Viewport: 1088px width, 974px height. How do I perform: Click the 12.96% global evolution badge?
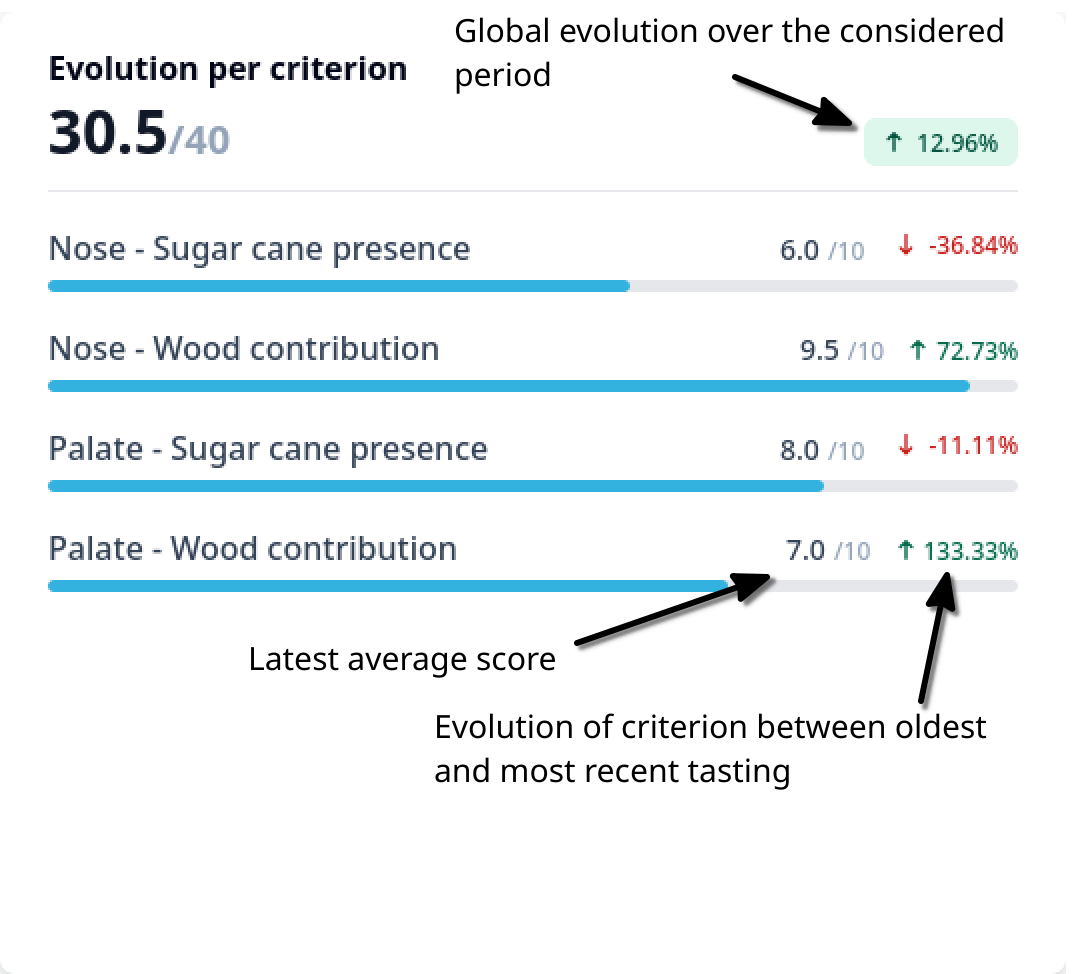tap(940, 142)
